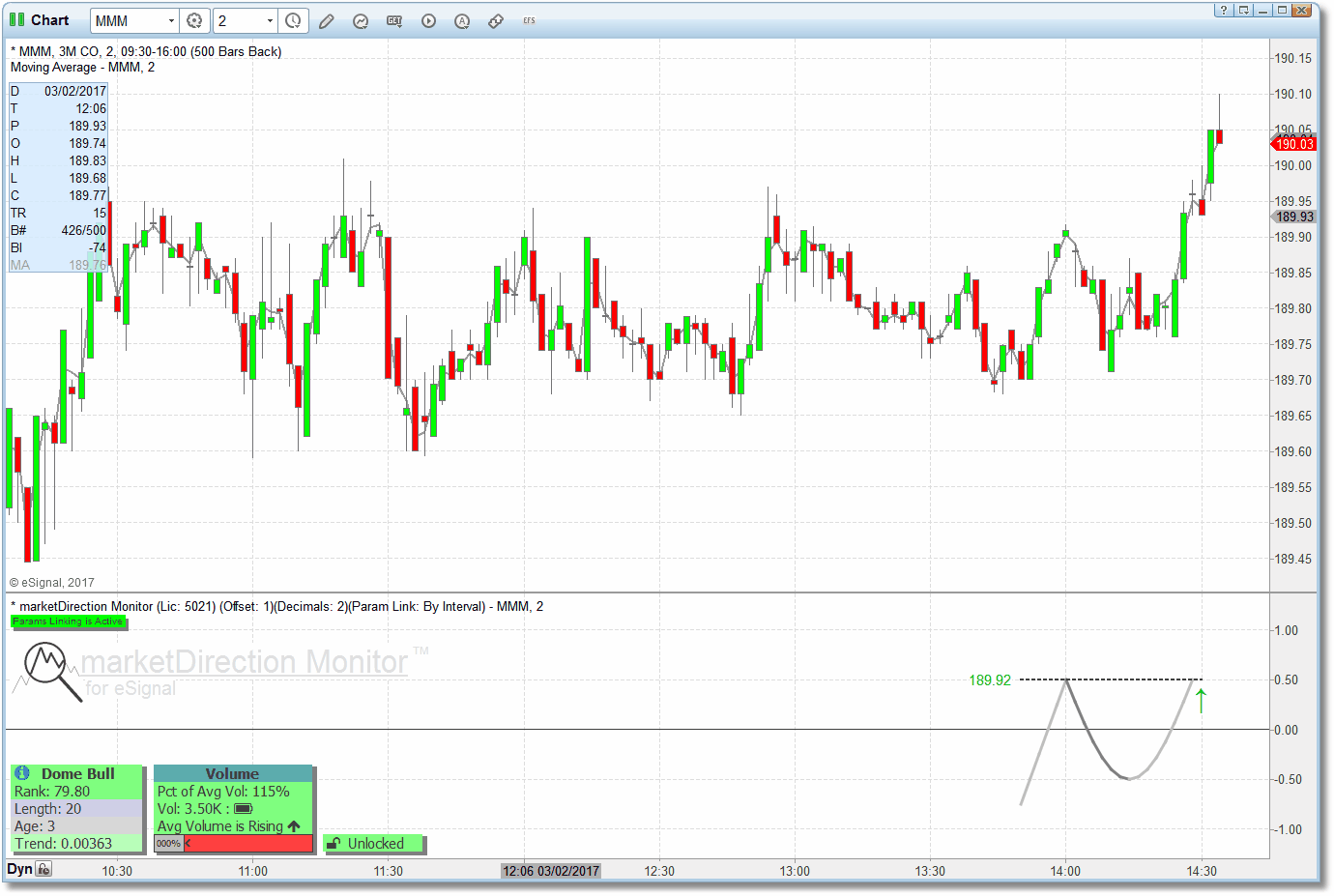The height and width of the screenshot is (896, 1334).
Task: Click the Dome Bull panel header
Action: pos(77,773)
